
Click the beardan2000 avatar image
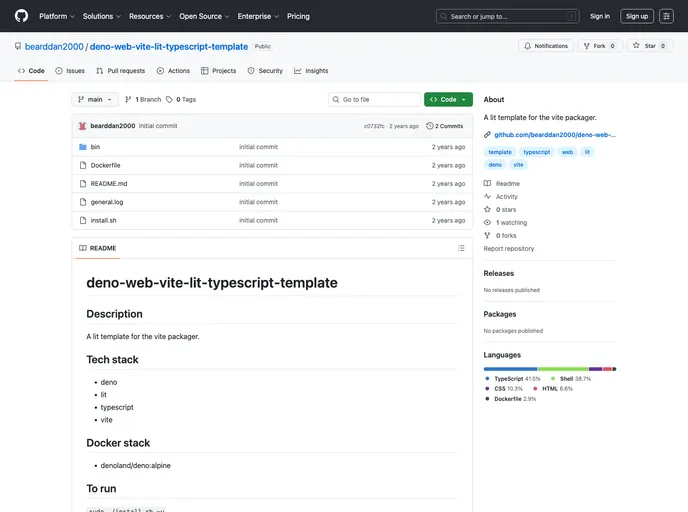click(x=82, y=126)
